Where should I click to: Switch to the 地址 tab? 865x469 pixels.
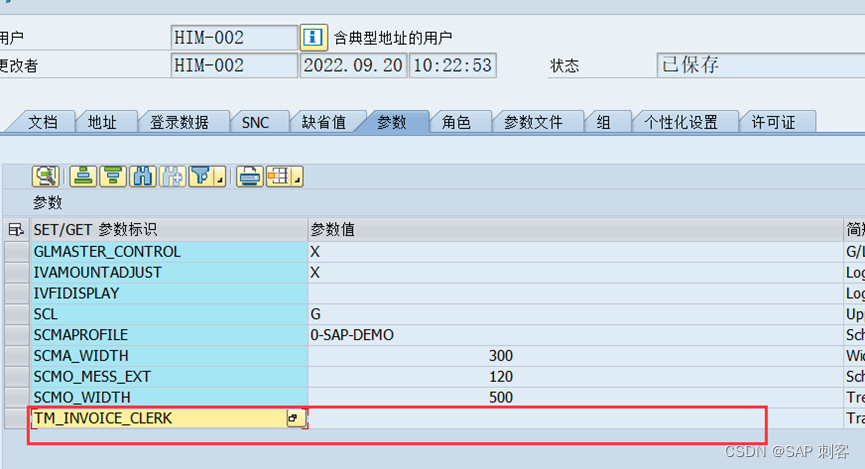click(x=102, y=122)
